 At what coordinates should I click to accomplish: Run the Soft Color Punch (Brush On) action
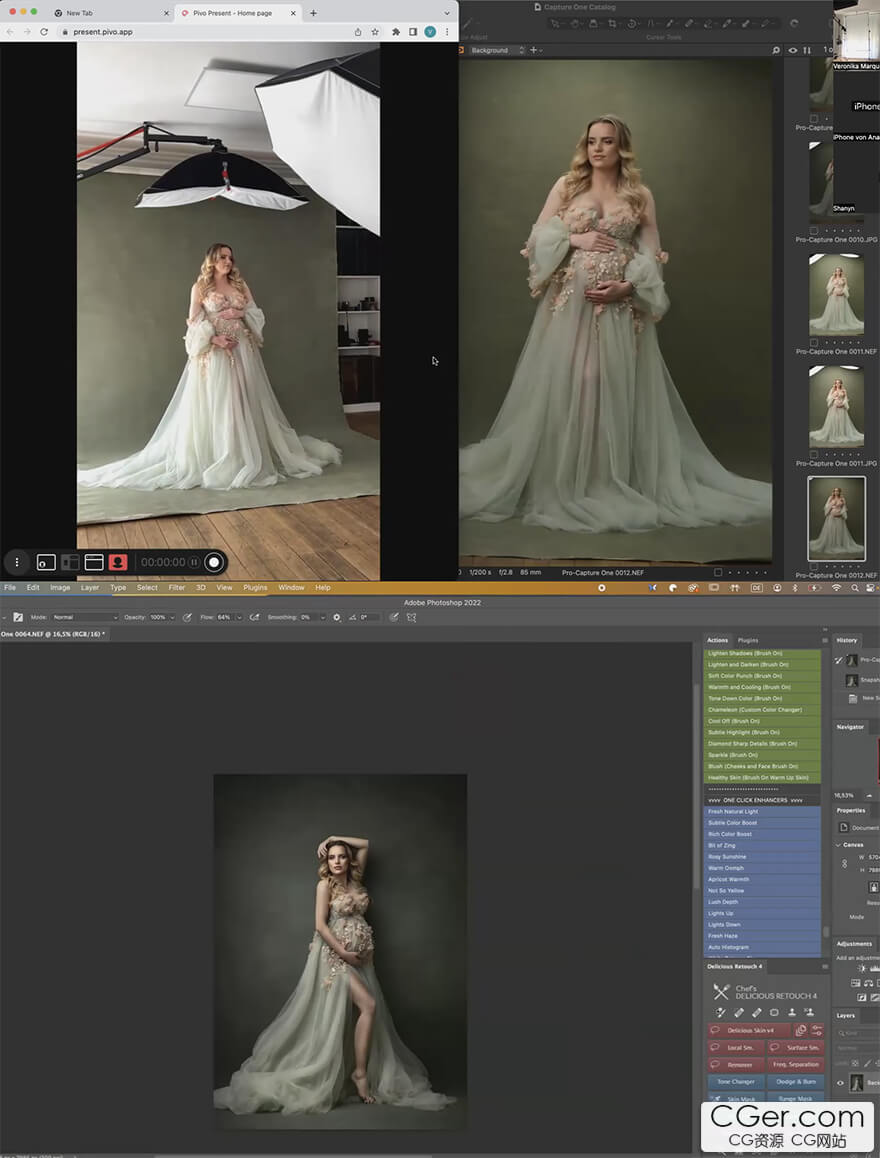761,676
